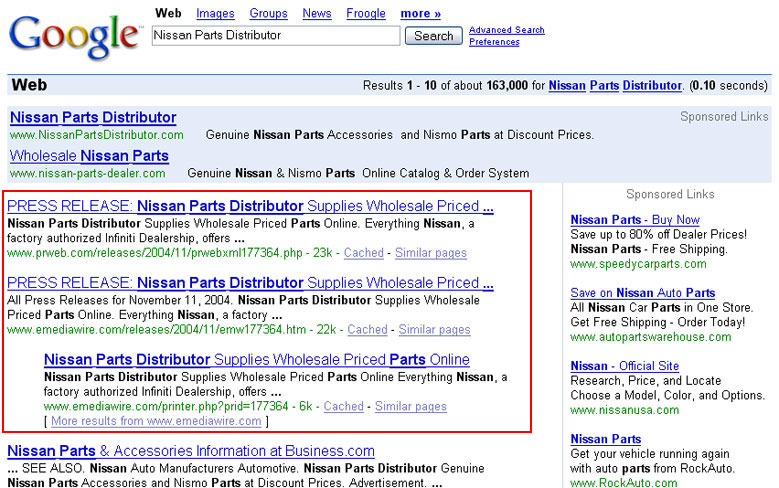
Task: Click 'Parts' word link in results bar
Action: pos(604,85)
